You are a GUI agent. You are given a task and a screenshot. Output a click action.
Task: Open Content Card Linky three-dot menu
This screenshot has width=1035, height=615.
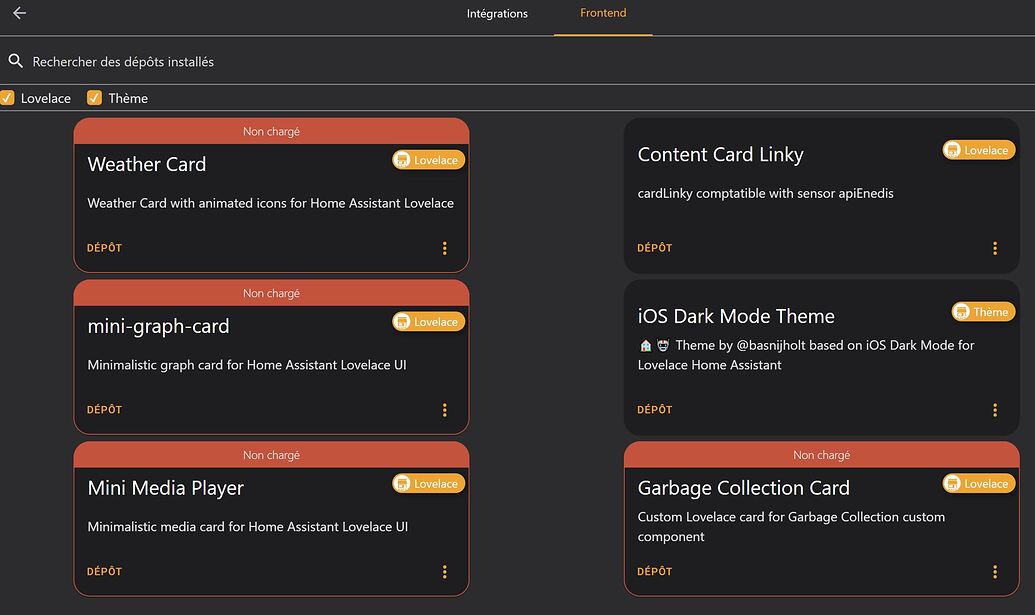click(995, 248)
